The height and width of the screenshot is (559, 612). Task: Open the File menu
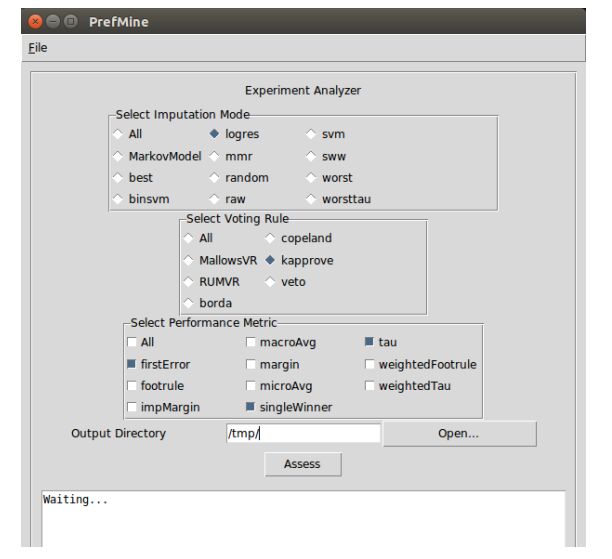point(37,47)
